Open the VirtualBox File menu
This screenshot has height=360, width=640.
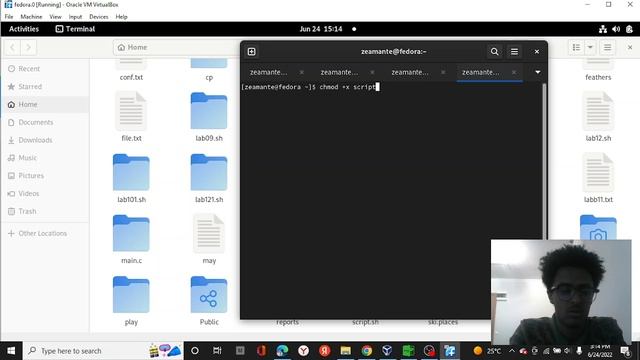tap(9, 17)
